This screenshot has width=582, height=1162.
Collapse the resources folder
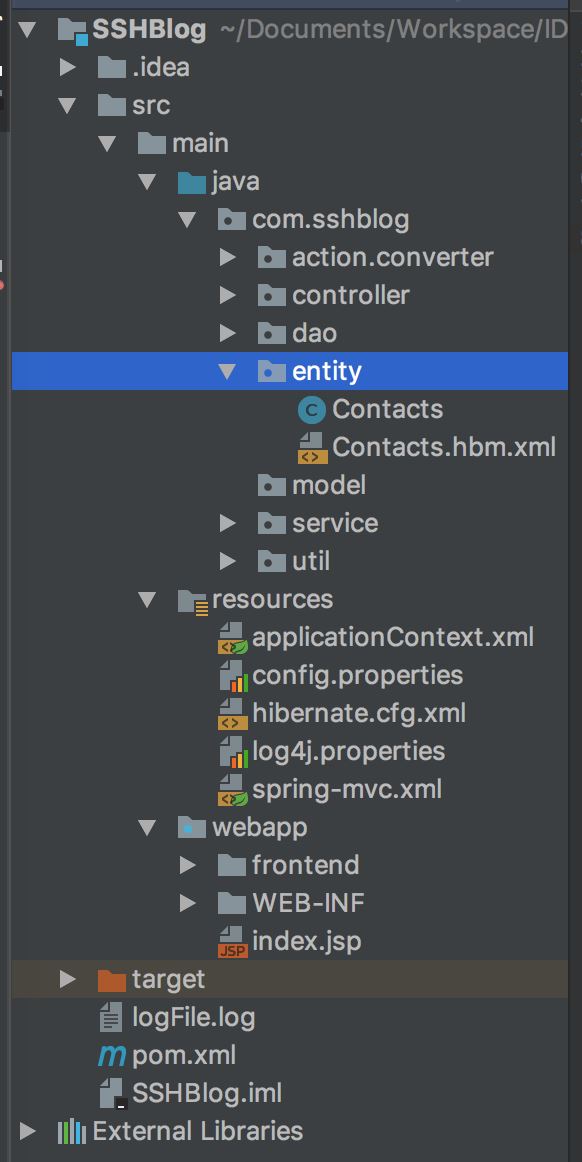pos(148,600)
